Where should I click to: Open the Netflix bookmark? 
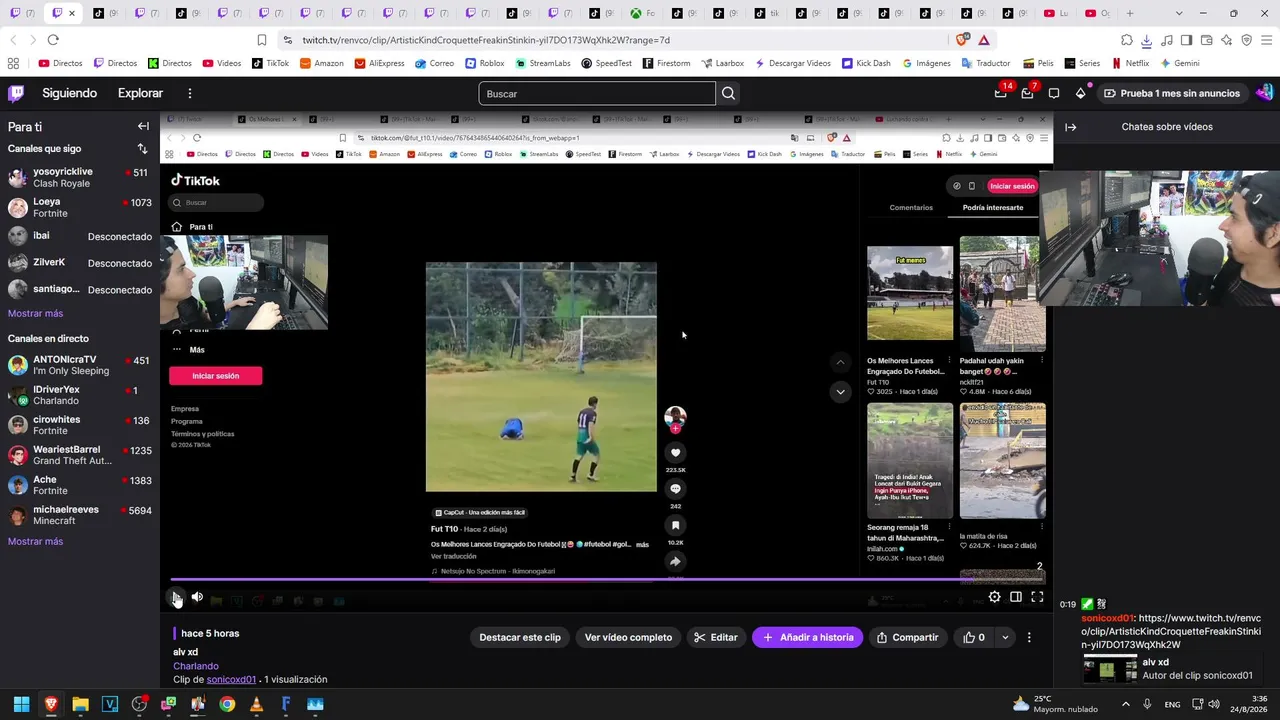1130,63
